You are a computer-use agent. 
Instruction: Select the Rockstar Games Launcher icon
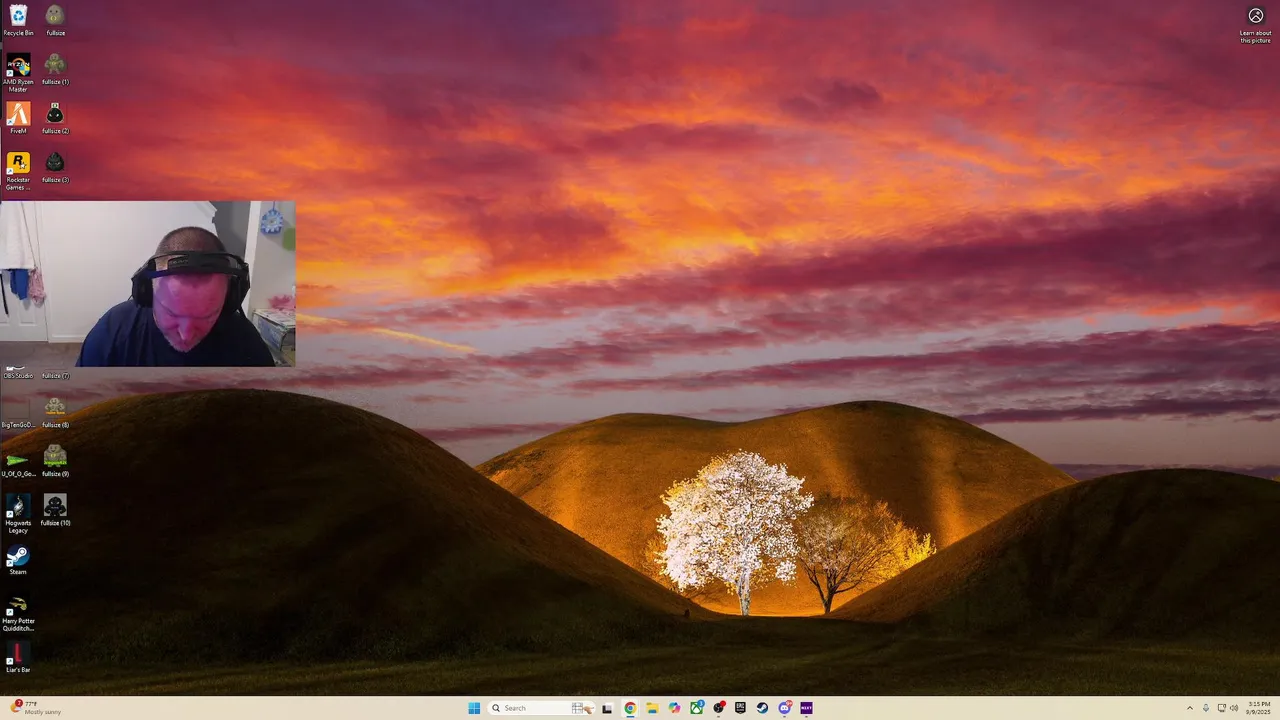tap(18, 171)
